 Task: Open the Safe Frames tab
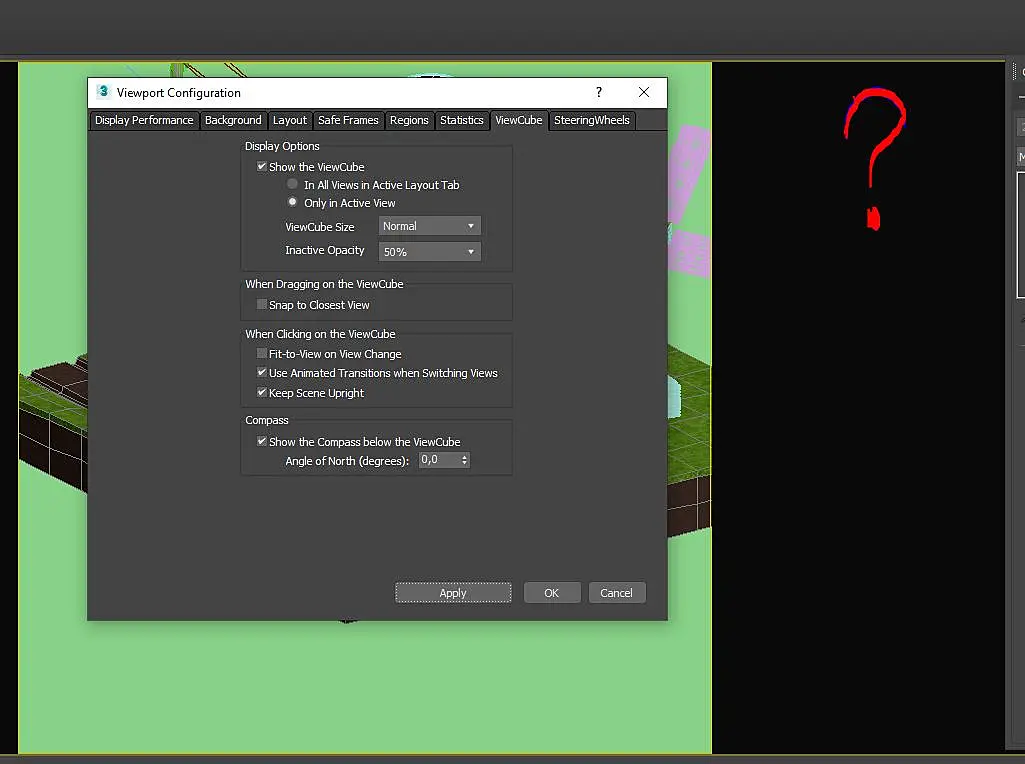point(348,120)
